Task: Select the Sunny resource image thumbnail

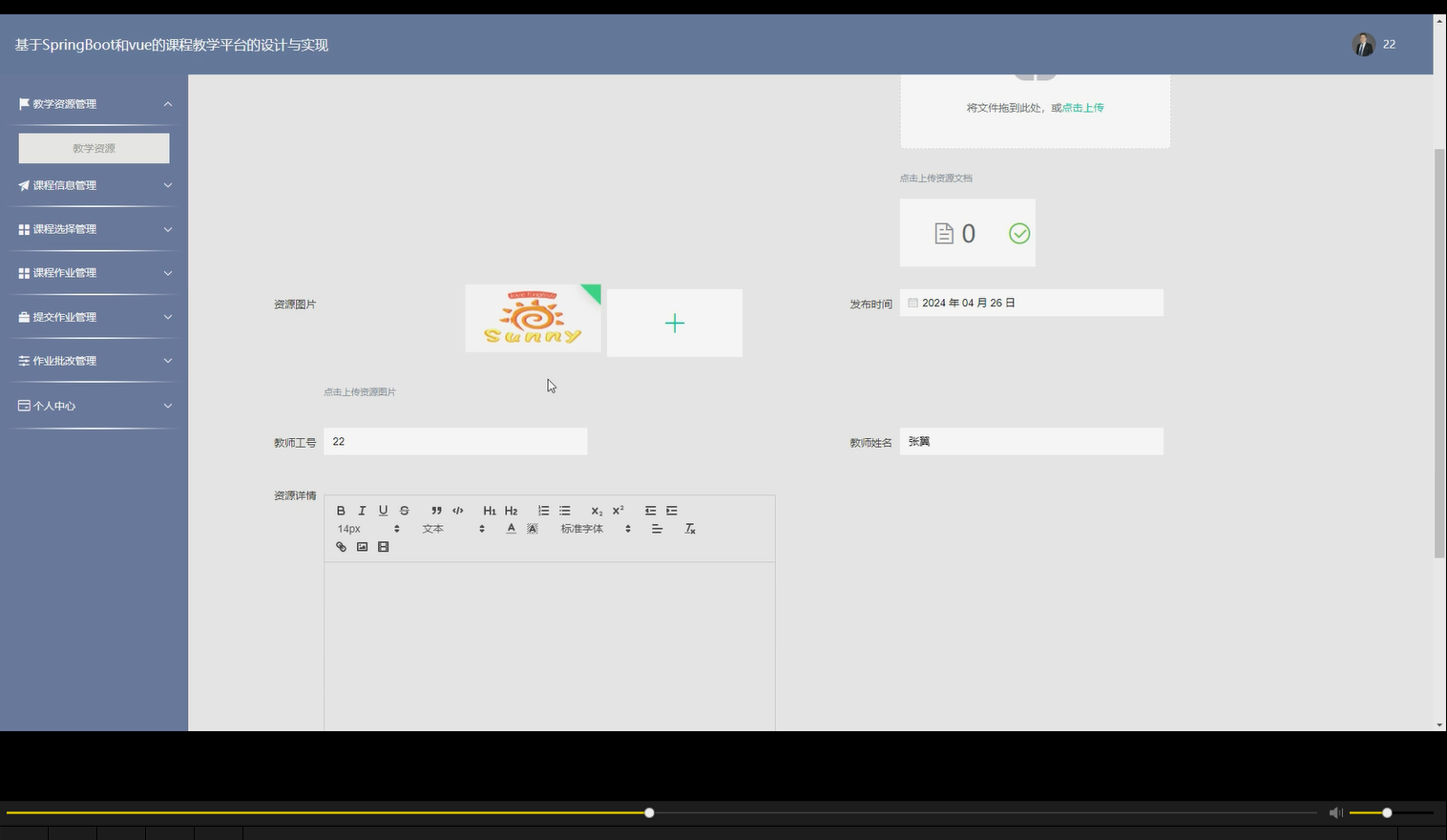Action: pyautogui.click(x=533, y=318)
